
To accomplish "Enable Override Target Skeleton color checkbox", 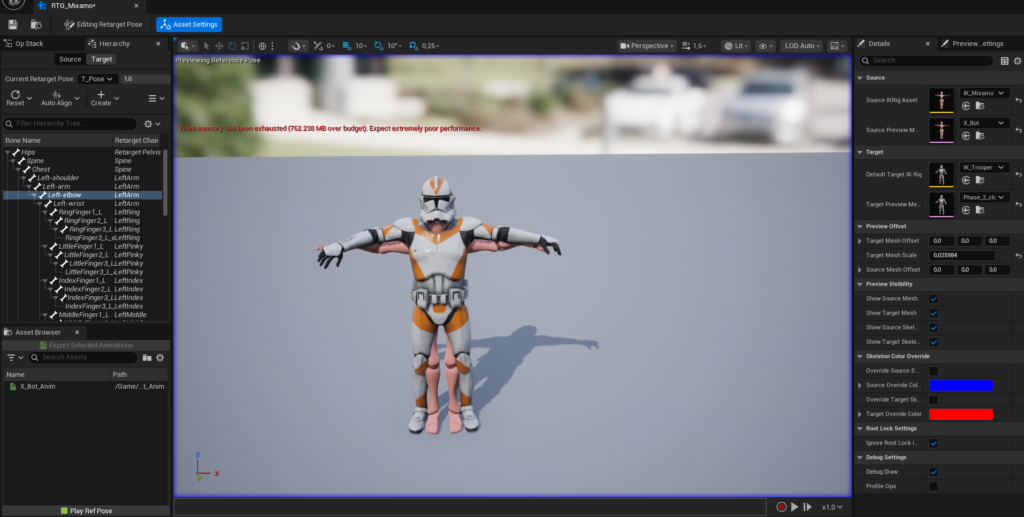I will [x=933, y=400].
